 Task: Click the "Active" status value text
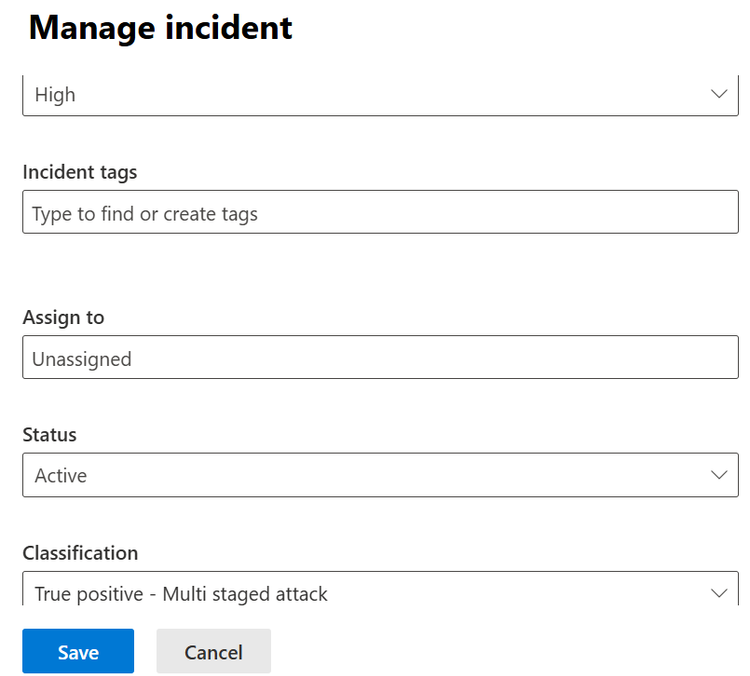tap(61, 476)
